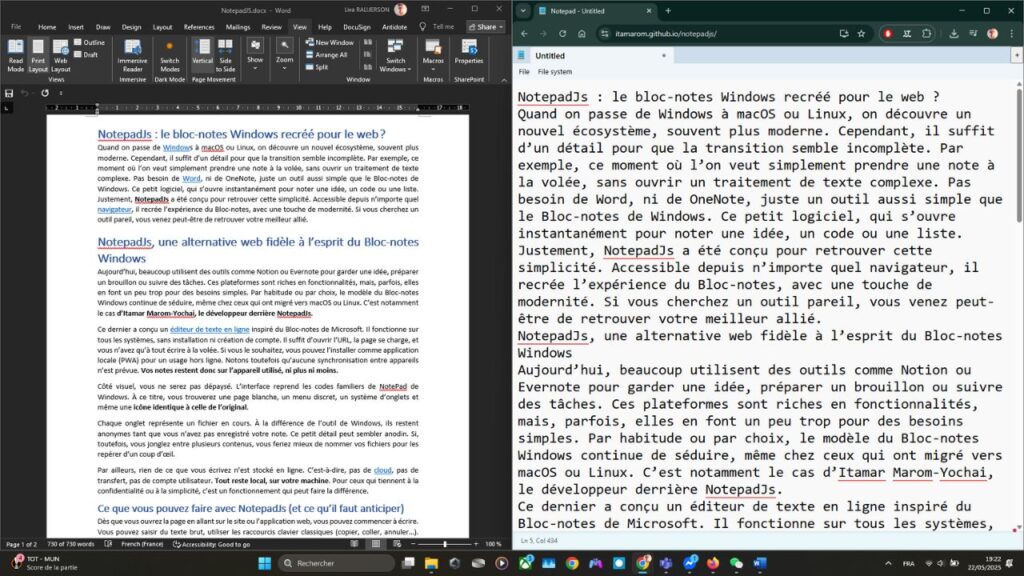Reload the NotepadJs page in Chrome
This screenshot has height=576, width=1024.
562,34
